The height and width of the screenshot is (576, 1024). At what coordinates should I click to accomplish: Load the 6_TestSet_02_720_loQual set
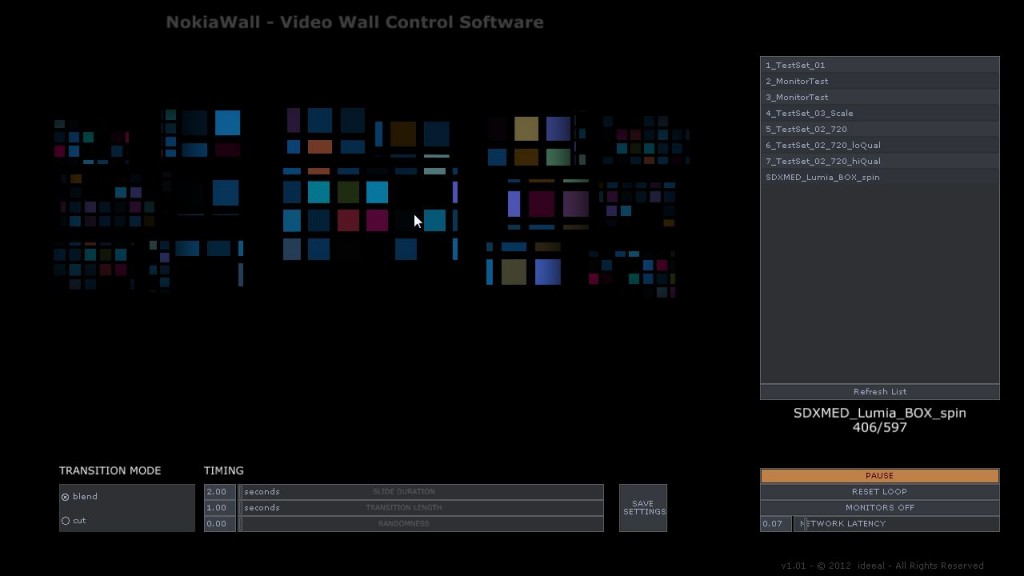point(879,145)
